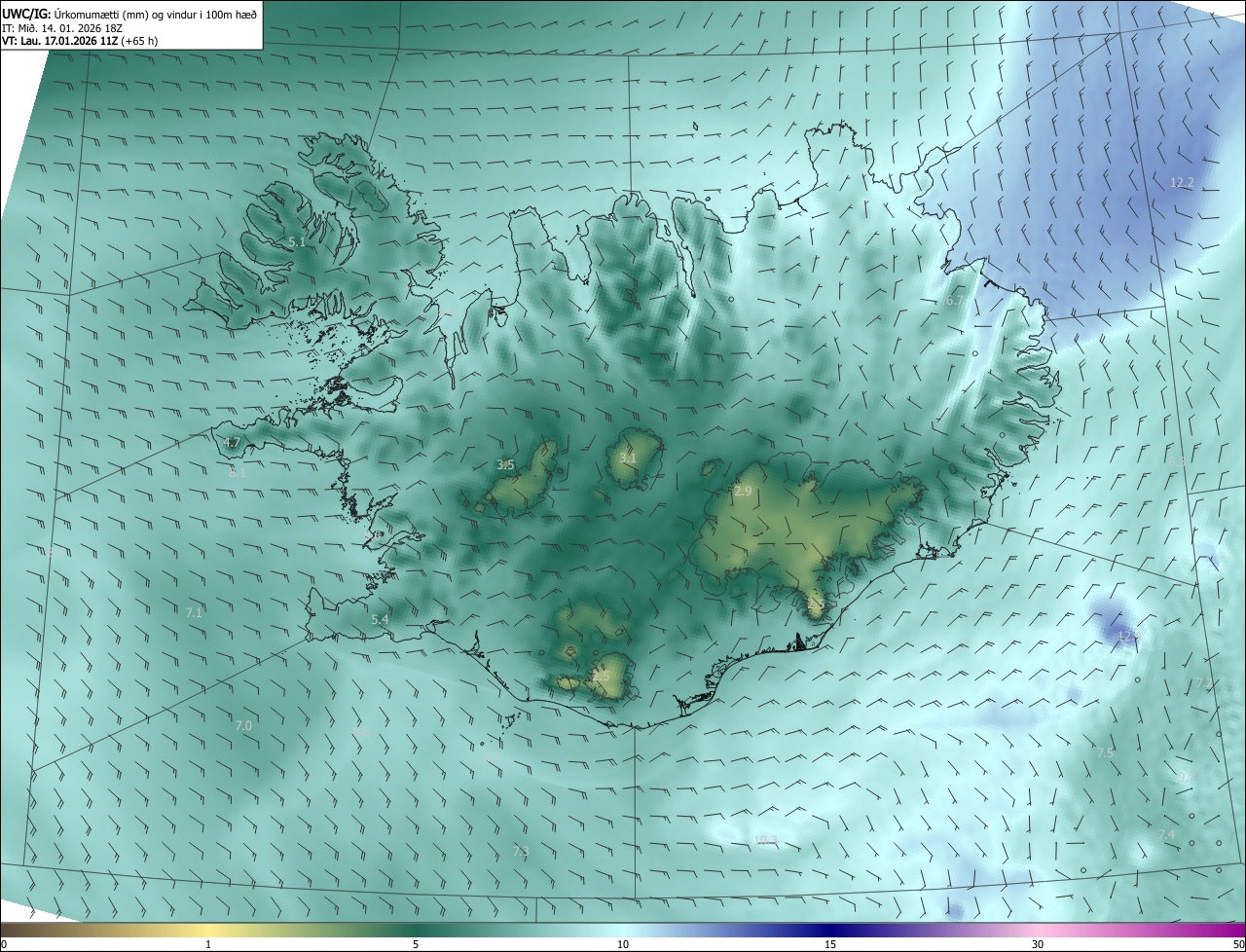Click the 0 tick on the color scale
Image resolution: width=1246 pixels, height=952 pixels.
click(4, 945)
